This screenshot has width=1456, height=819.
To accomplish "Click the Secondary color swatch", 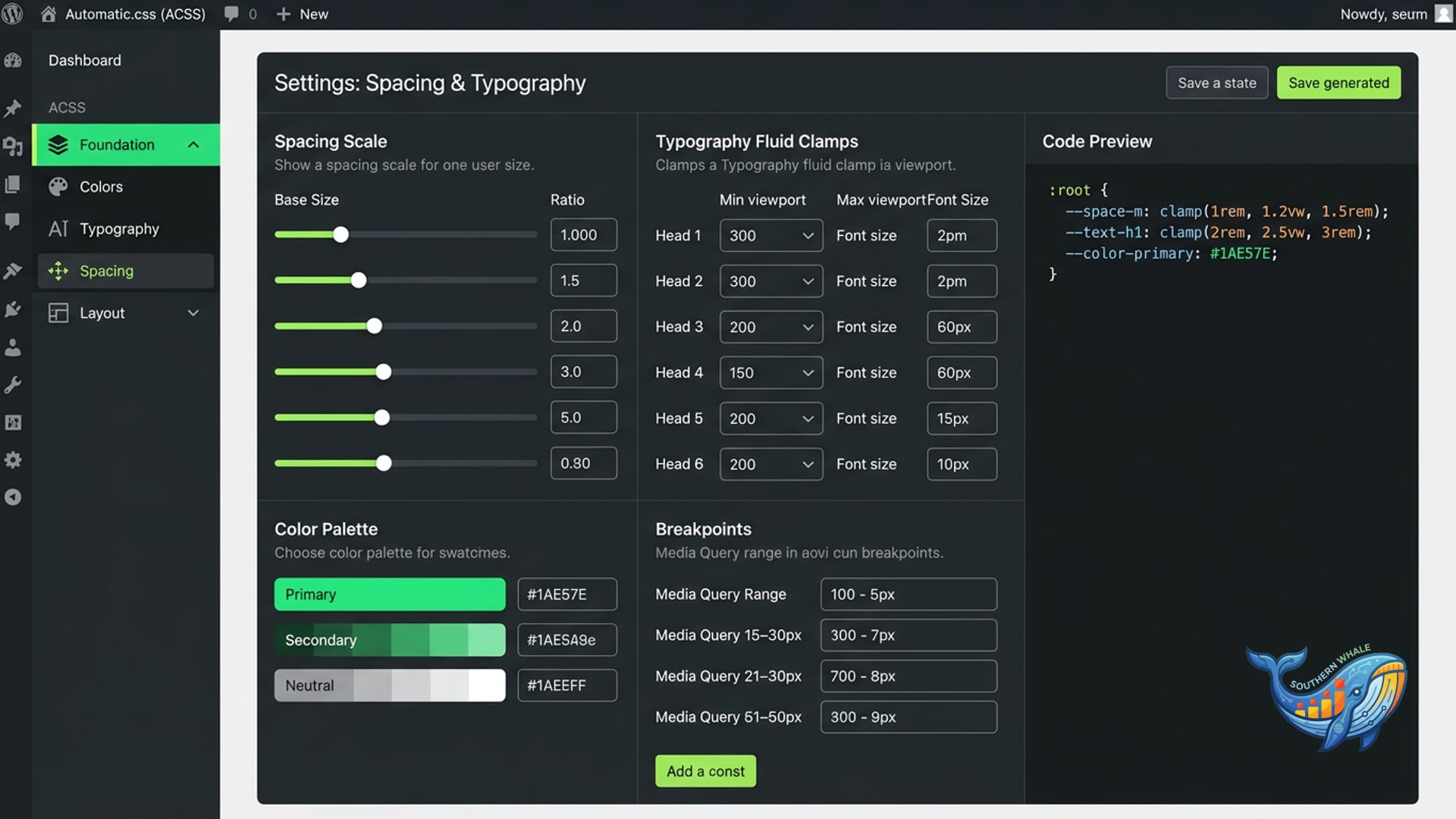I will click(390, 640).
